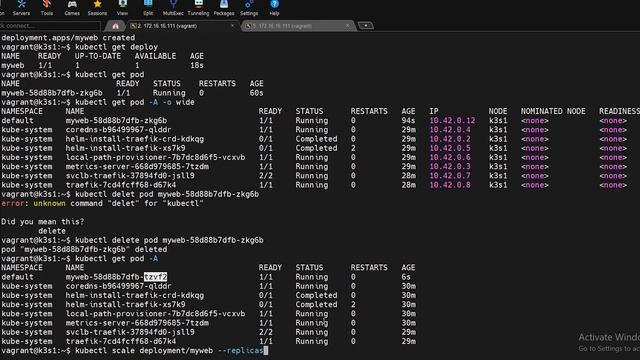Open the Servers toolbar icon
Viewport: 640px width, 360px height.
[21, 7]
